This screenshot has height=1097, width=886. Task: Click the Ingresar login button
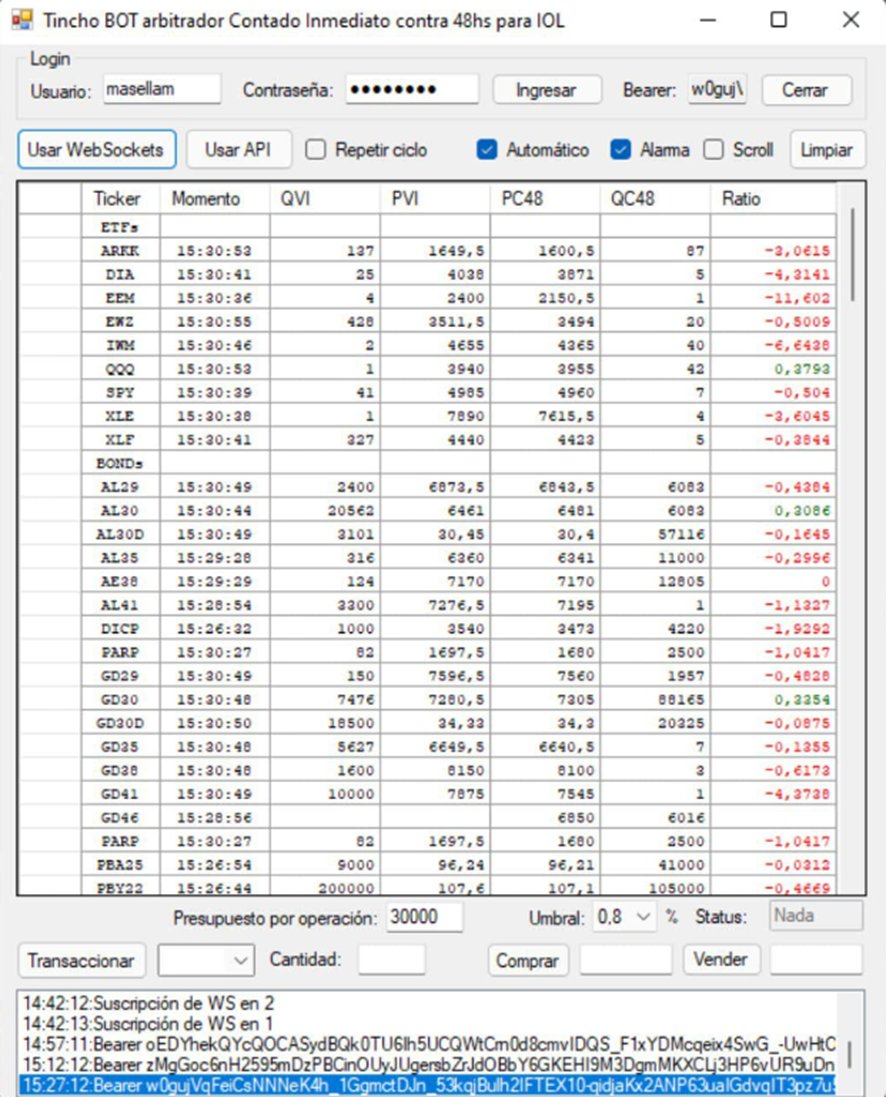(x=547, y=90)
